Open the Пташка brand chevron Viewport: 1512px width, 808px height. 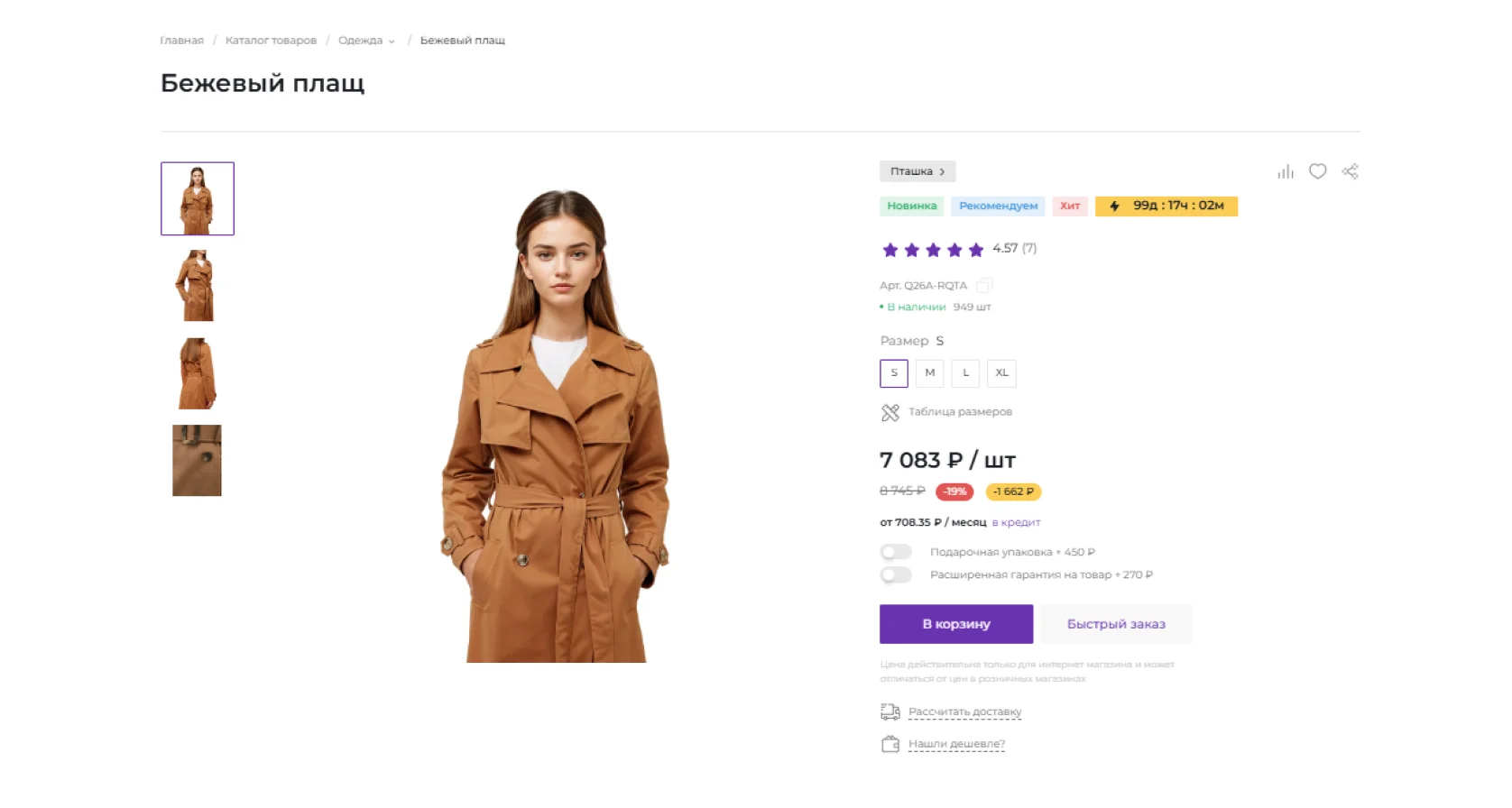942,171
